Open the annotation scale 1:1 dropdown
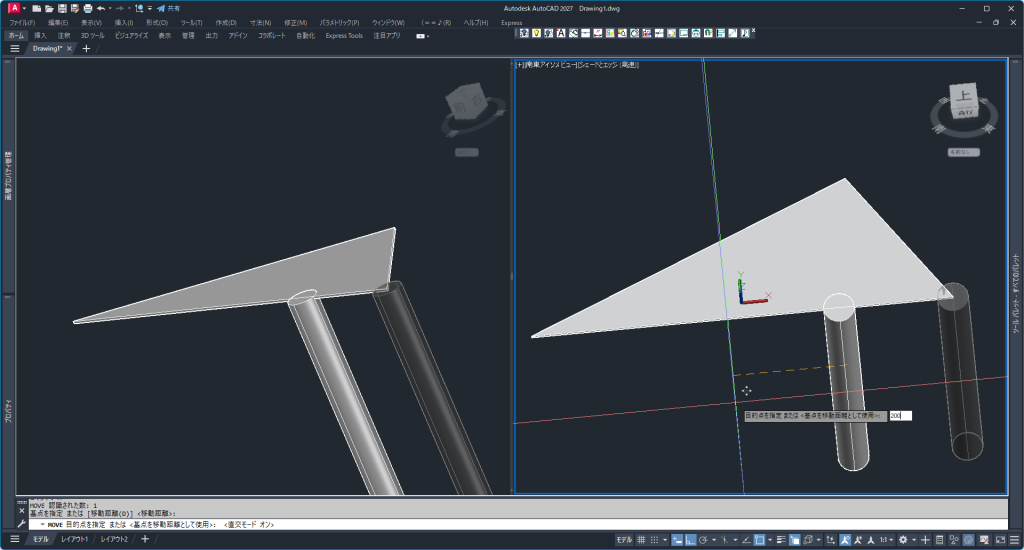 point(884,540)
